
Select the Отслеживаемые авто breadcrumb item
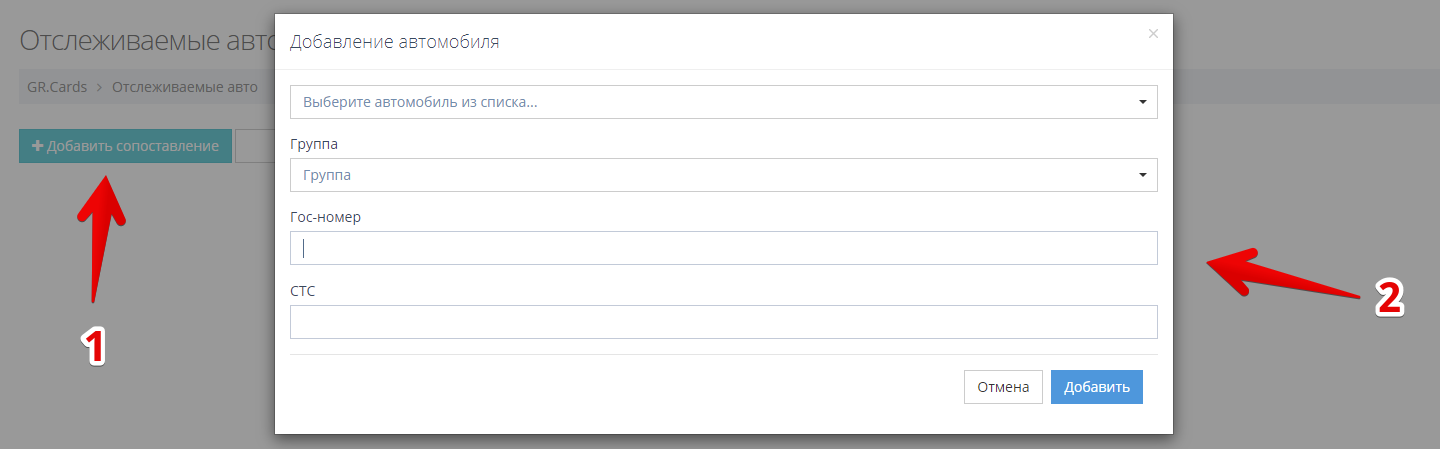click(185, 87)
